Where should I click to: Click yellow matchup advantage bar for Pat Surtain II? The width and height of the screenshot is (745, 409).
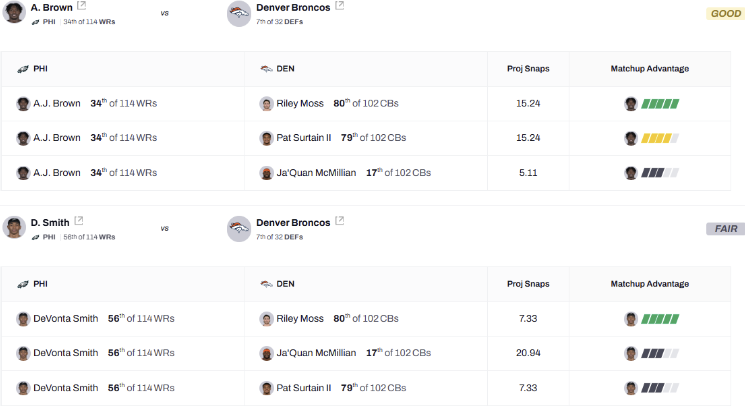tap(660, 138)
